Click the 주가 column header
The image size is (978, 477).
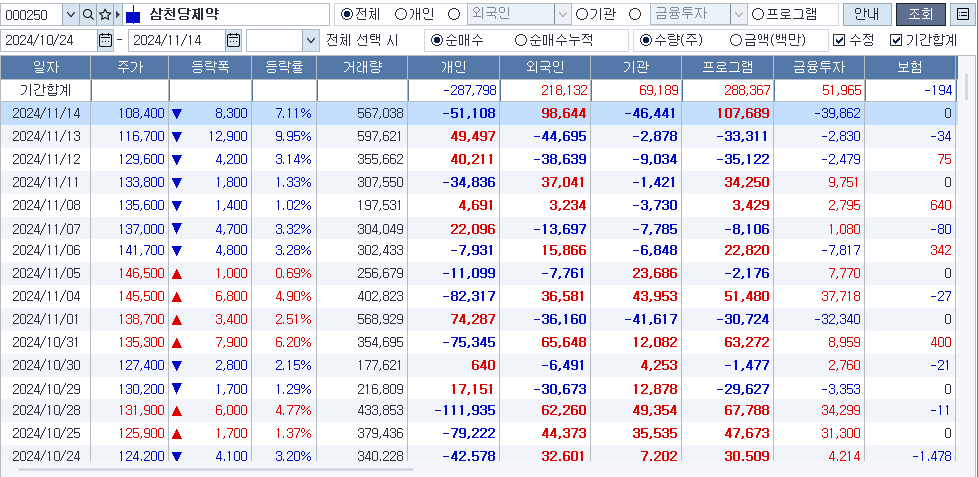pos(130,67)
